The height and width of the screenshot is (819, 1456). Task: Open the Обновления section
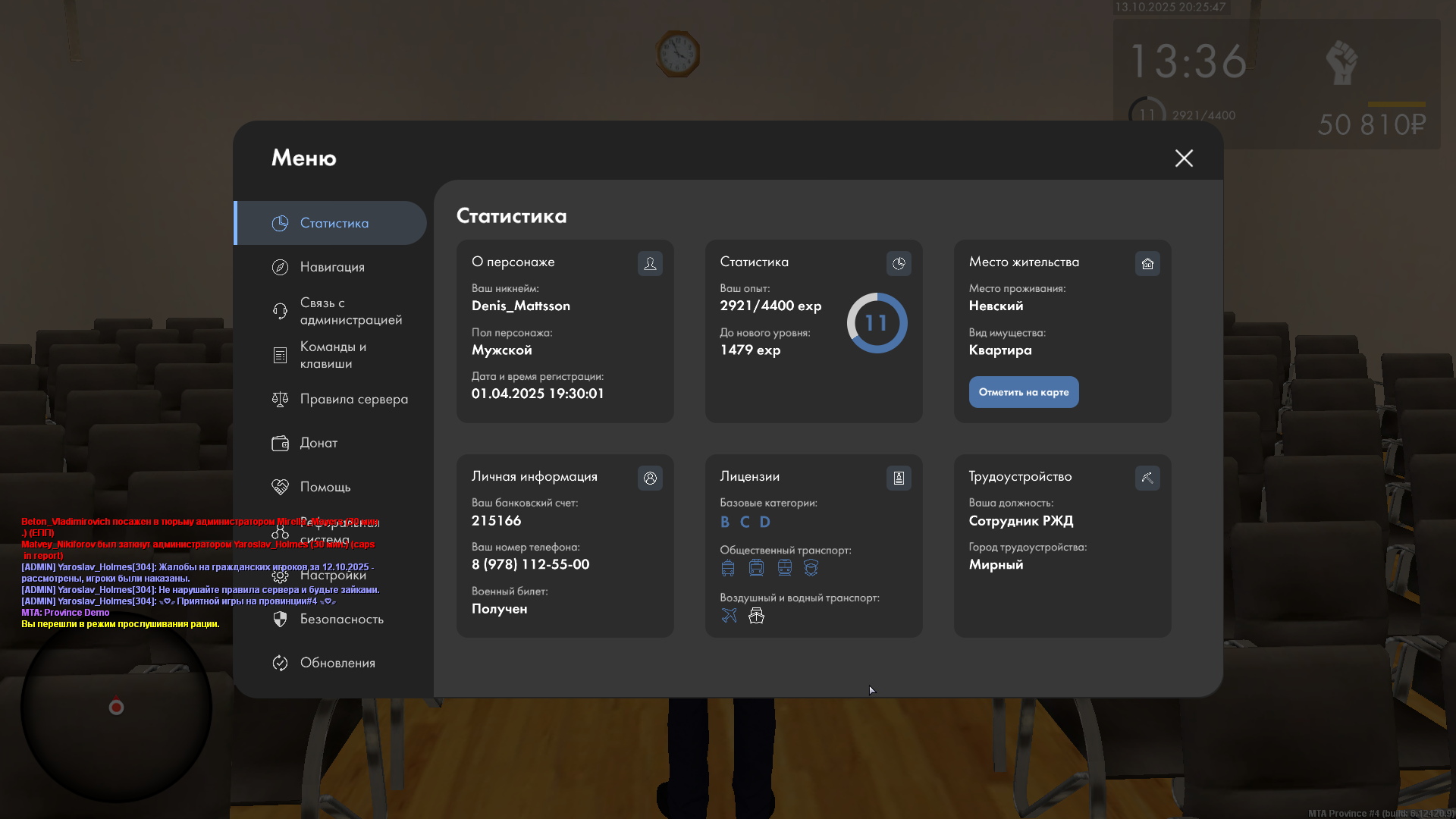[x=337, y=664]
